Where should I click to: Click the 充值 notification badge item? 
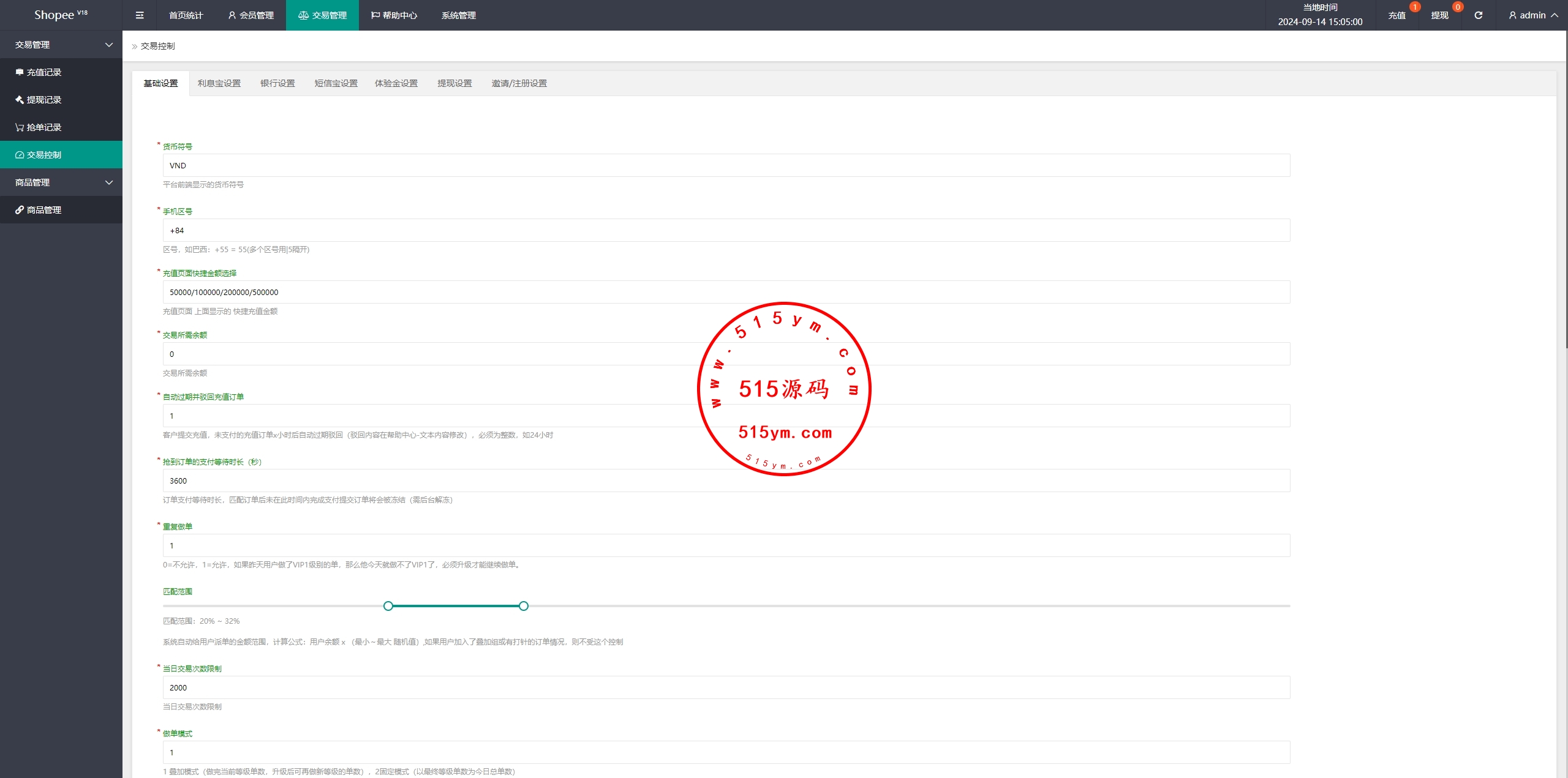coord(1397,15)
